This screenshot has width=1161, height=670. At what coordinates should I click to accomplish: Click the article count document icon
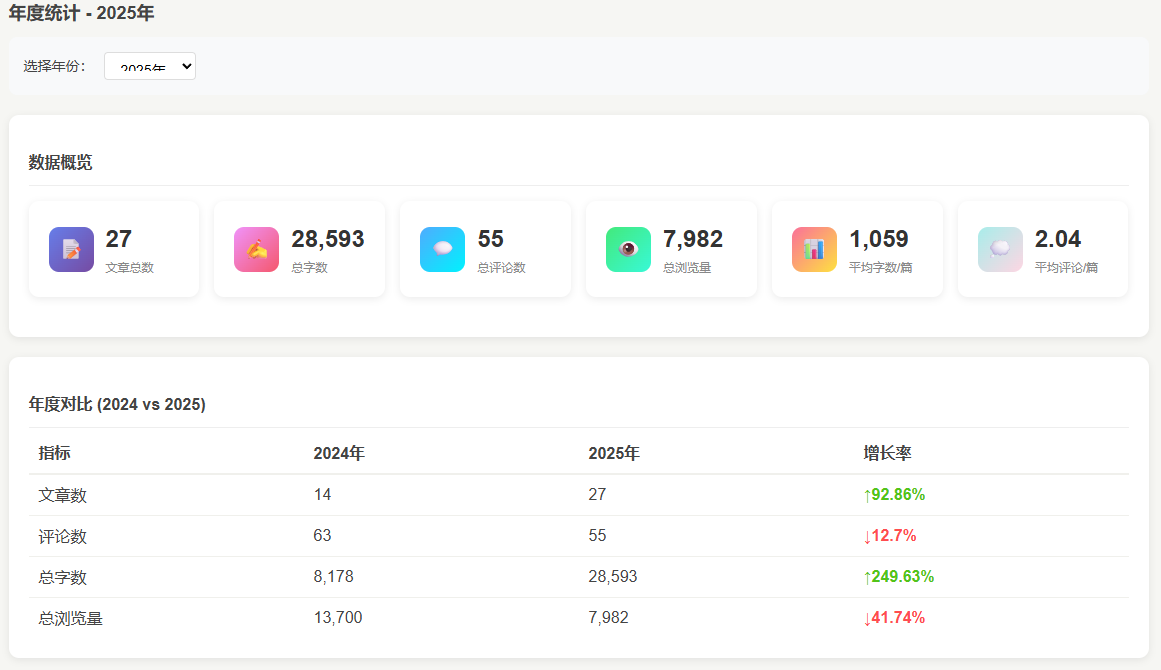click(71, 250)
